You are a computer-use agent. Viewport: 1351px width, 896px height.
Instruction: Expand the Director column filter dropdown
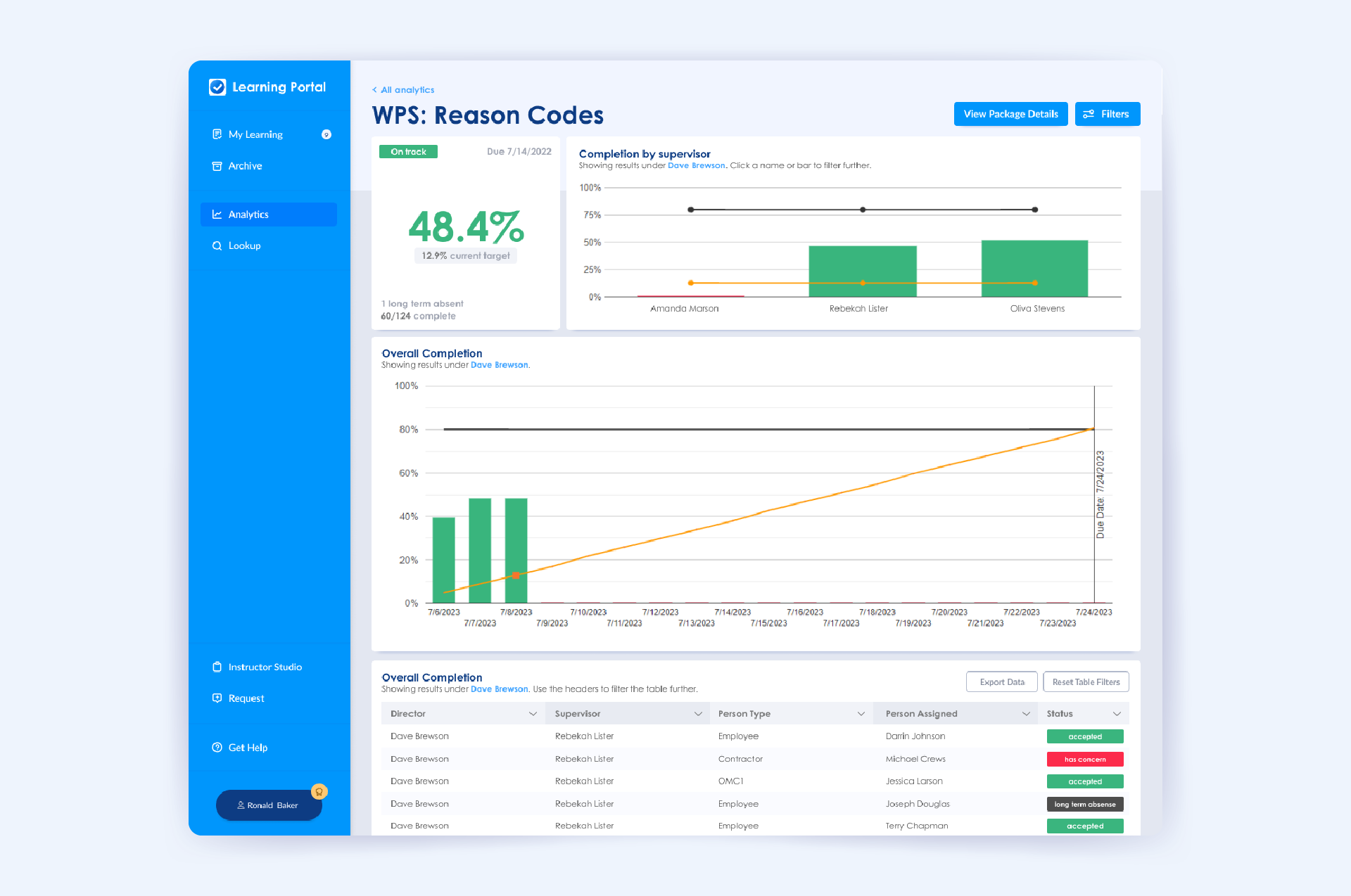(x=533, y=714)
